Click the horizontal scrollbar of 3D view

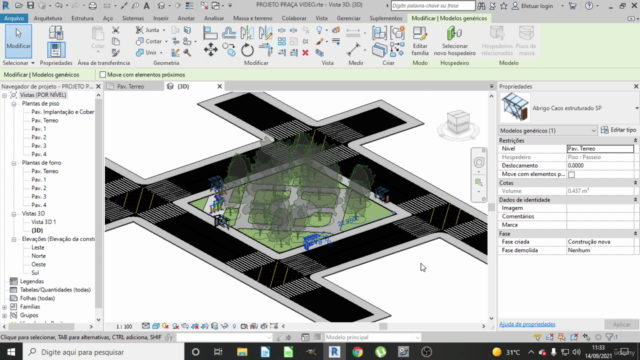[x=383, y=326]
